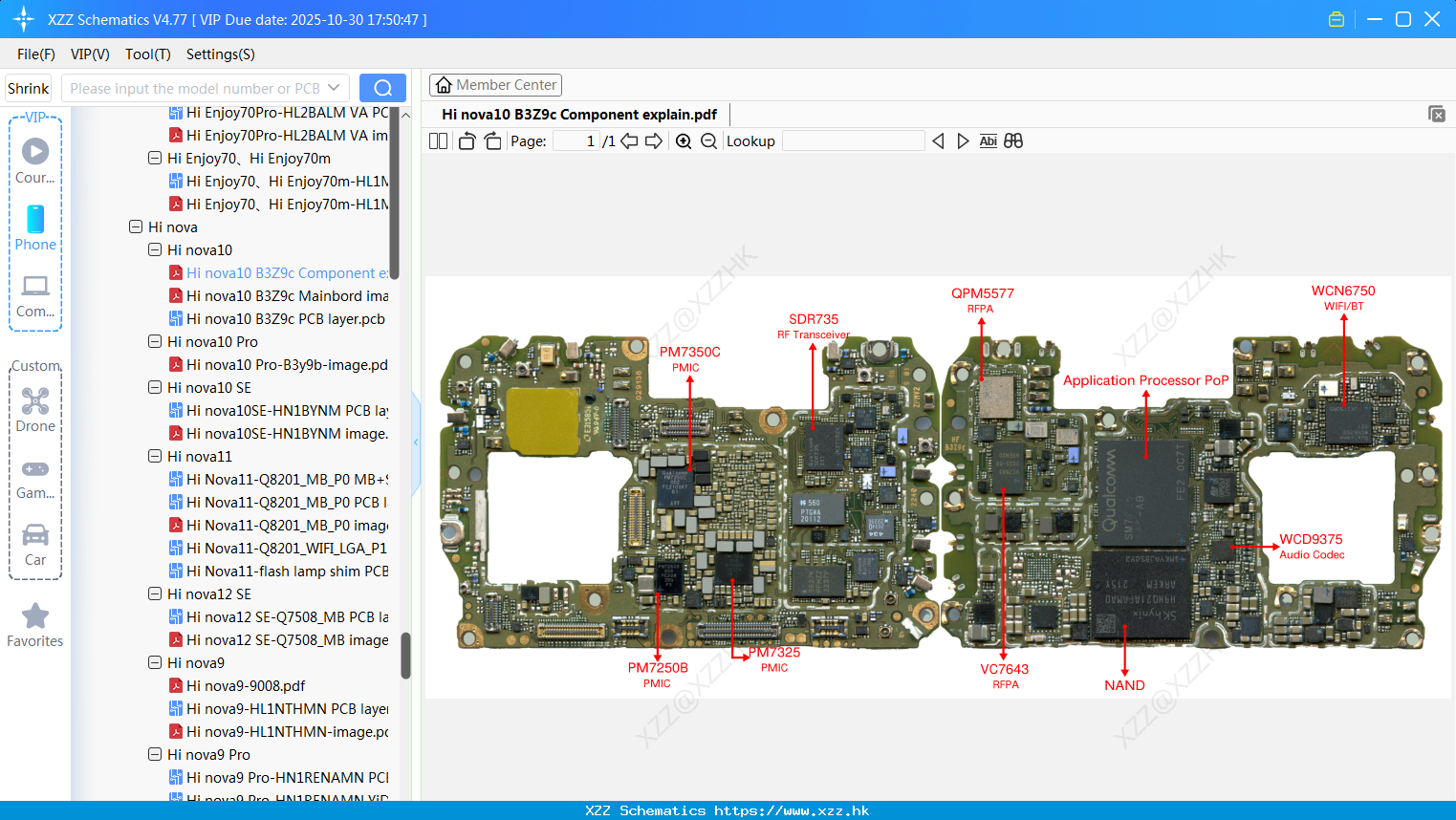
Task: Click the XZZ app logo
Action: [24, 19]
